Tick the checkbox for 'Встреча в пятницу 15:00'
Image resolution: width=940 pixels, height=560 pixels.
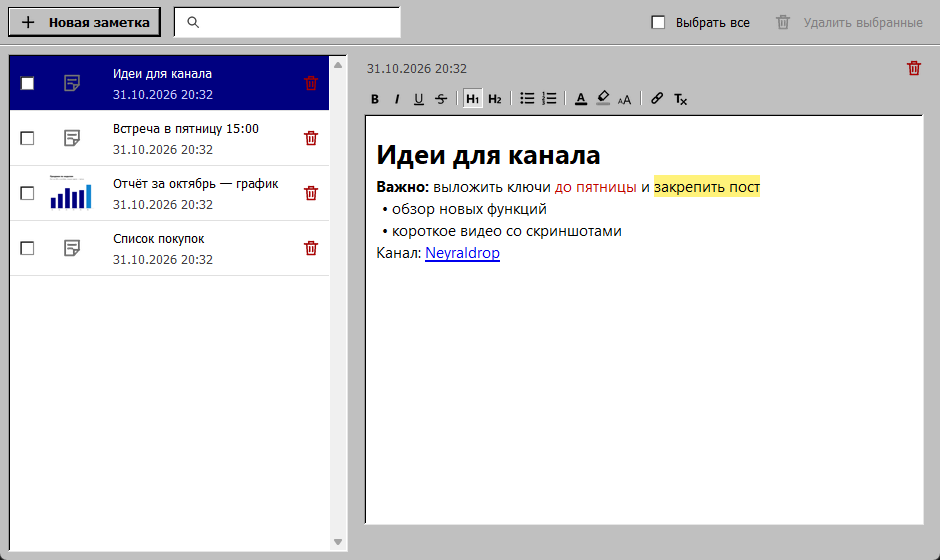pos(27,138)
